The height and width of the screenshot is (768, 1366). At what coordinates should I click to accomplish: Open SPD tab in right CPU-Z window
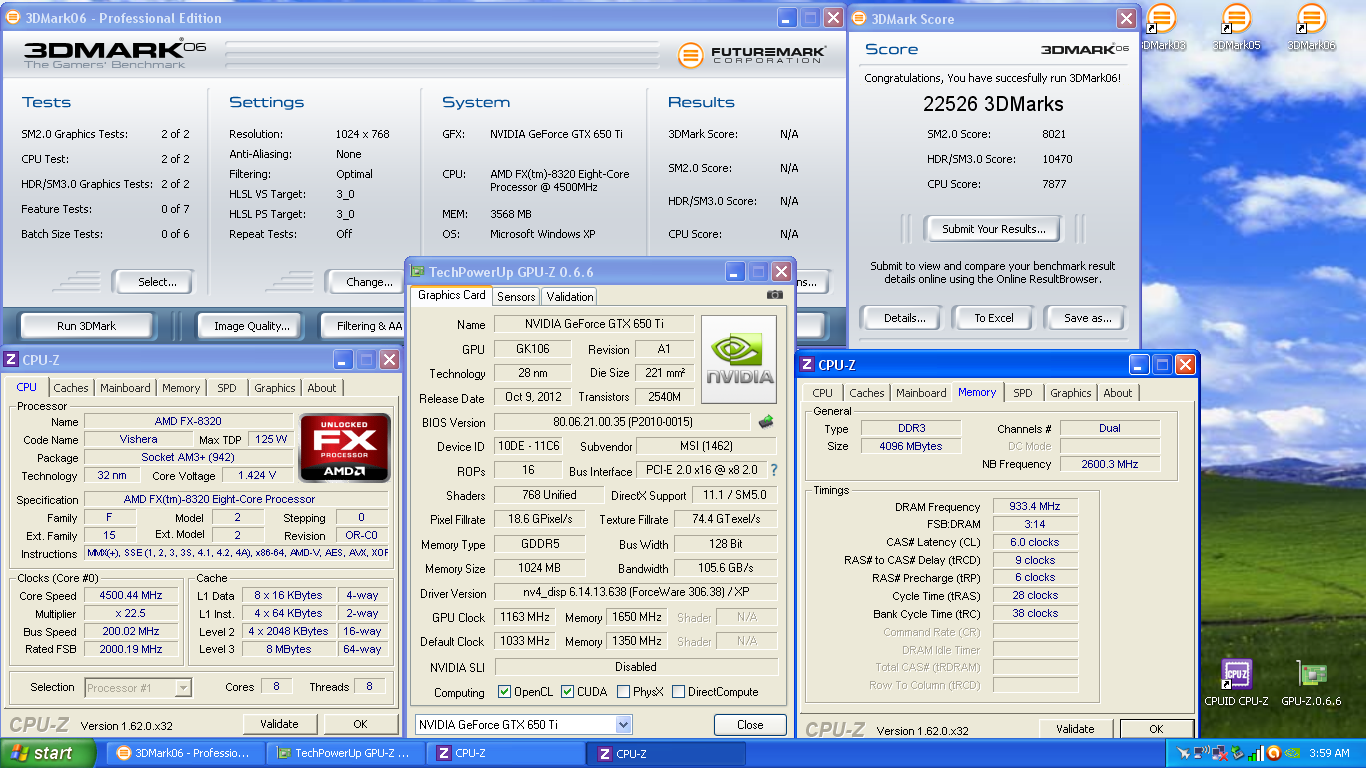pos(1022,393)
